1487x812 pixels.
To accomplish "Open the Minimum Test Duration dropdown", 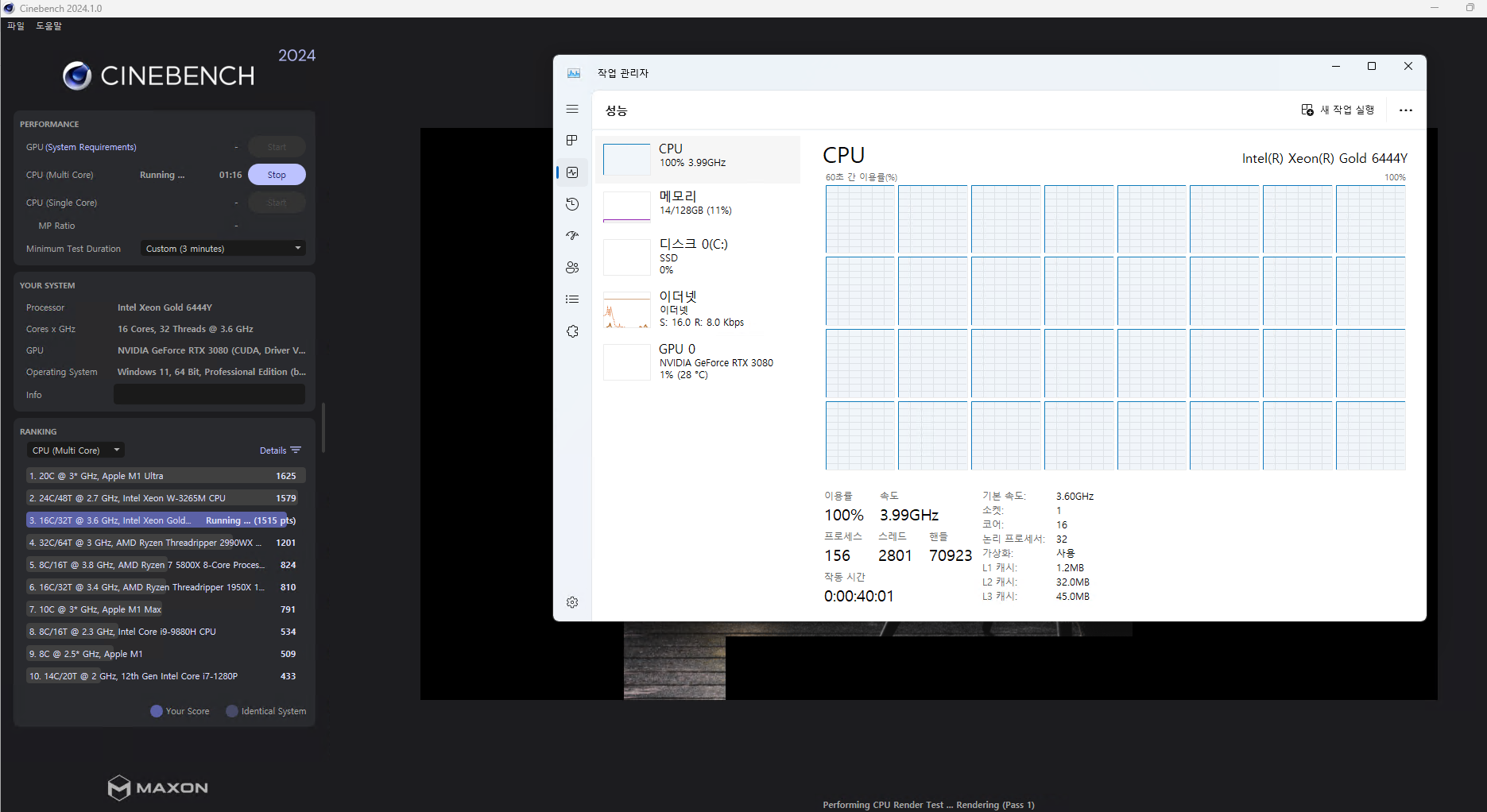I will click(223, 249).
